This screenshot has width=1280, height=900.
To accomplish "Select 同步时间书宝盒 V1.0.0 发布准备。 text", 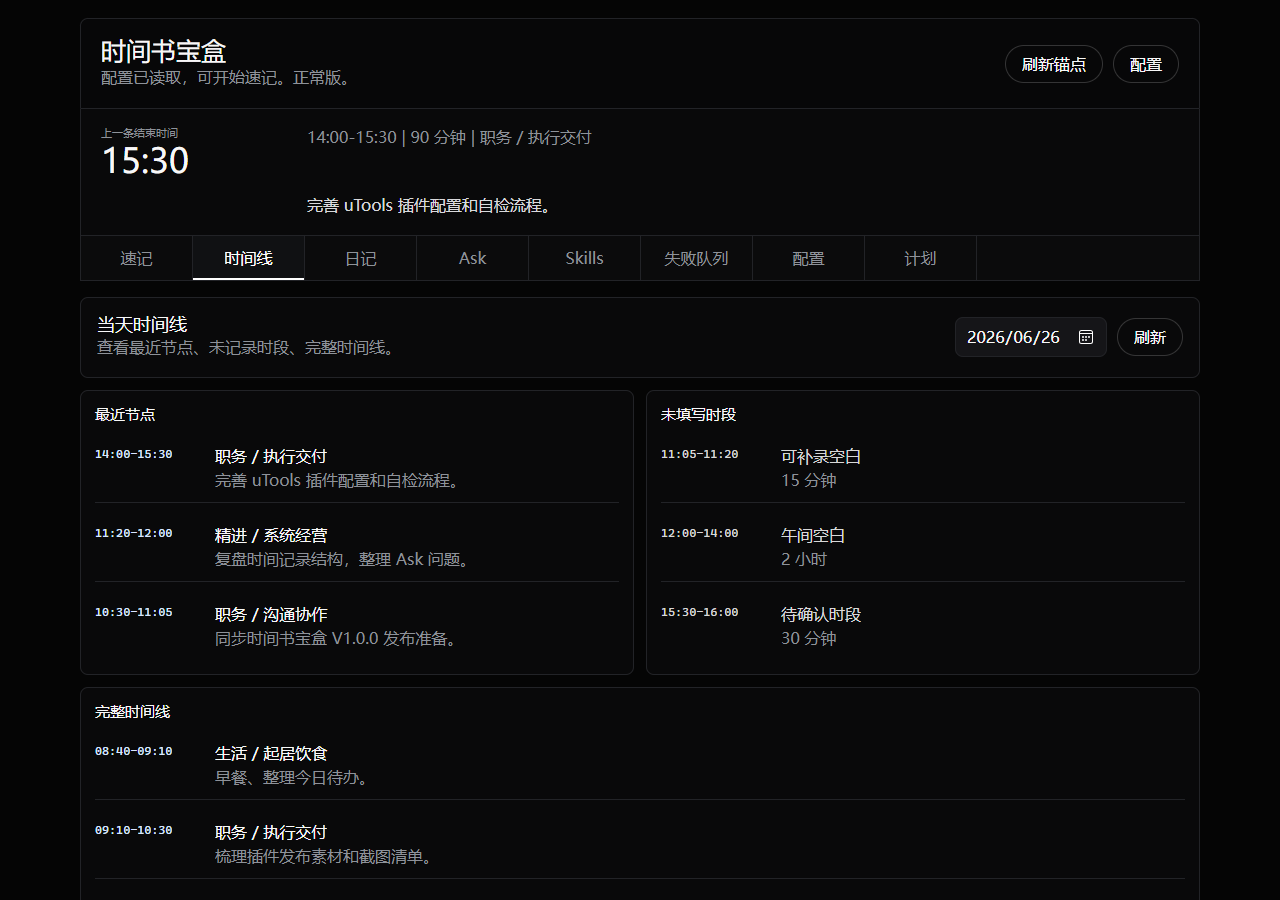I will click(x=338, y=638).
